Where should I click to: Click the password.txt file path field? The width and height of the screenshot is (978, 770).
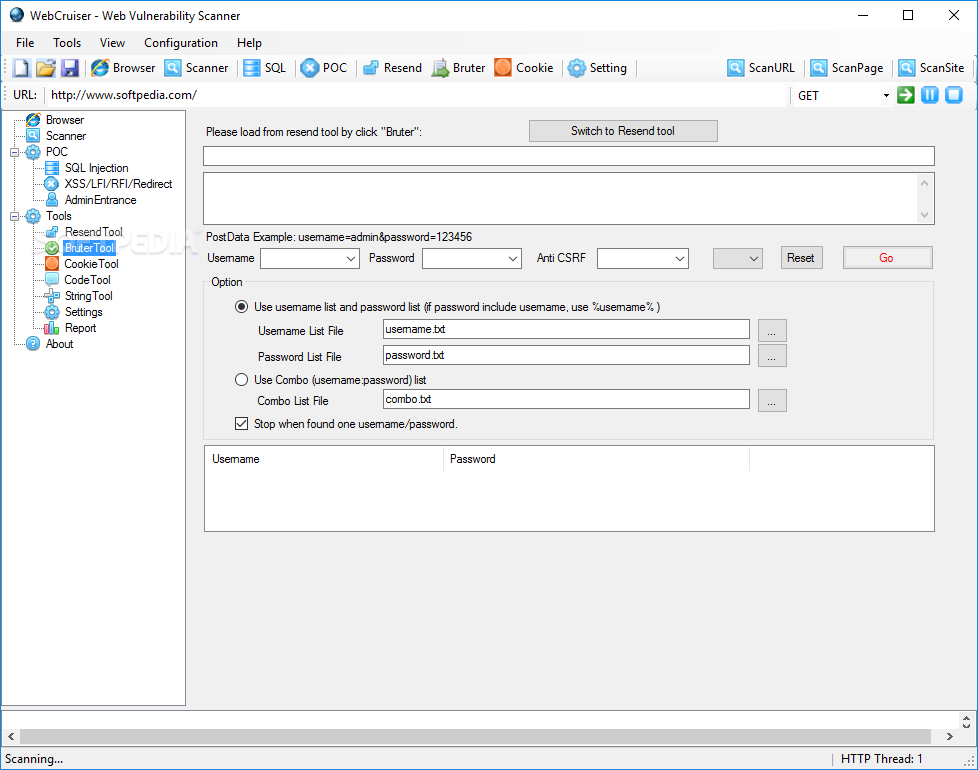(x=566, y=355)
